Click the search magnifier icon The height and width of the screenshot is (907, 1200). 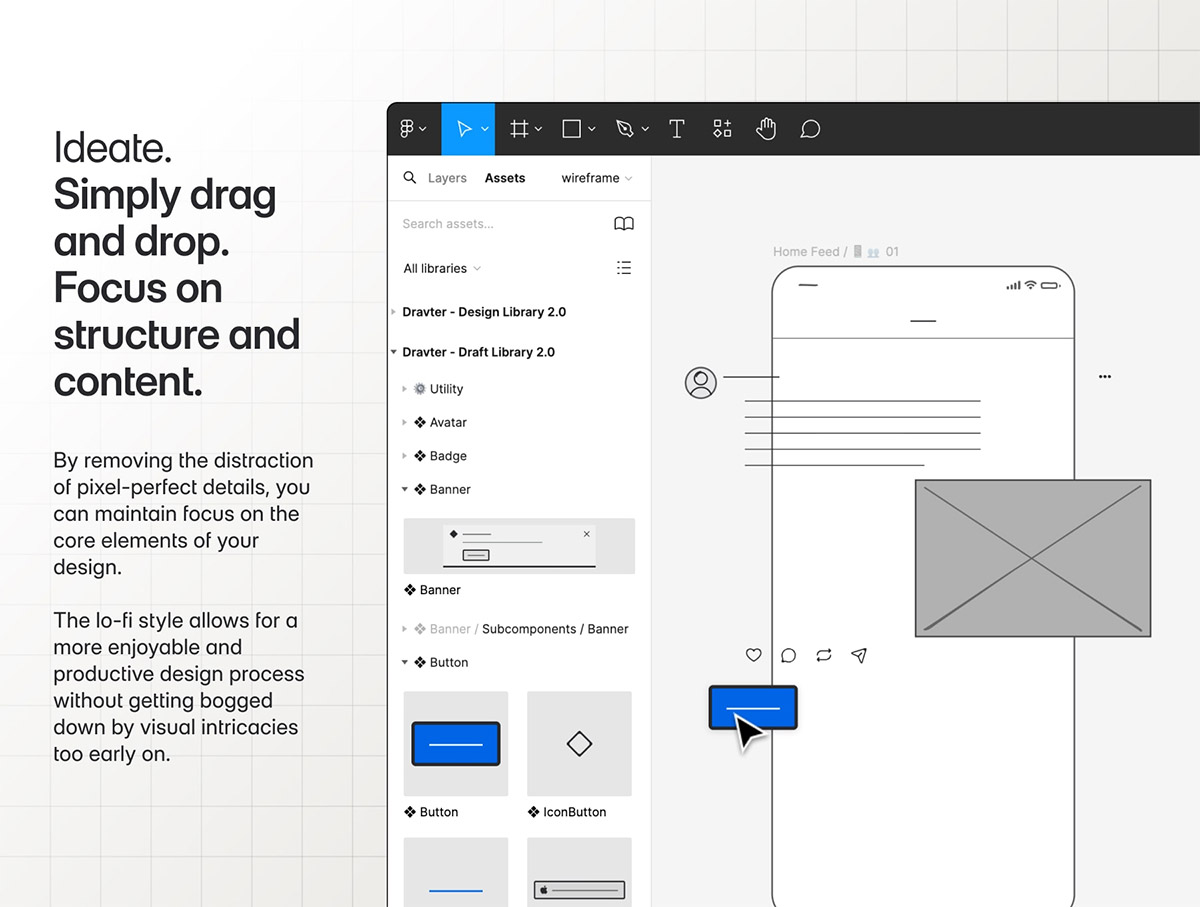tap(410, 178)
